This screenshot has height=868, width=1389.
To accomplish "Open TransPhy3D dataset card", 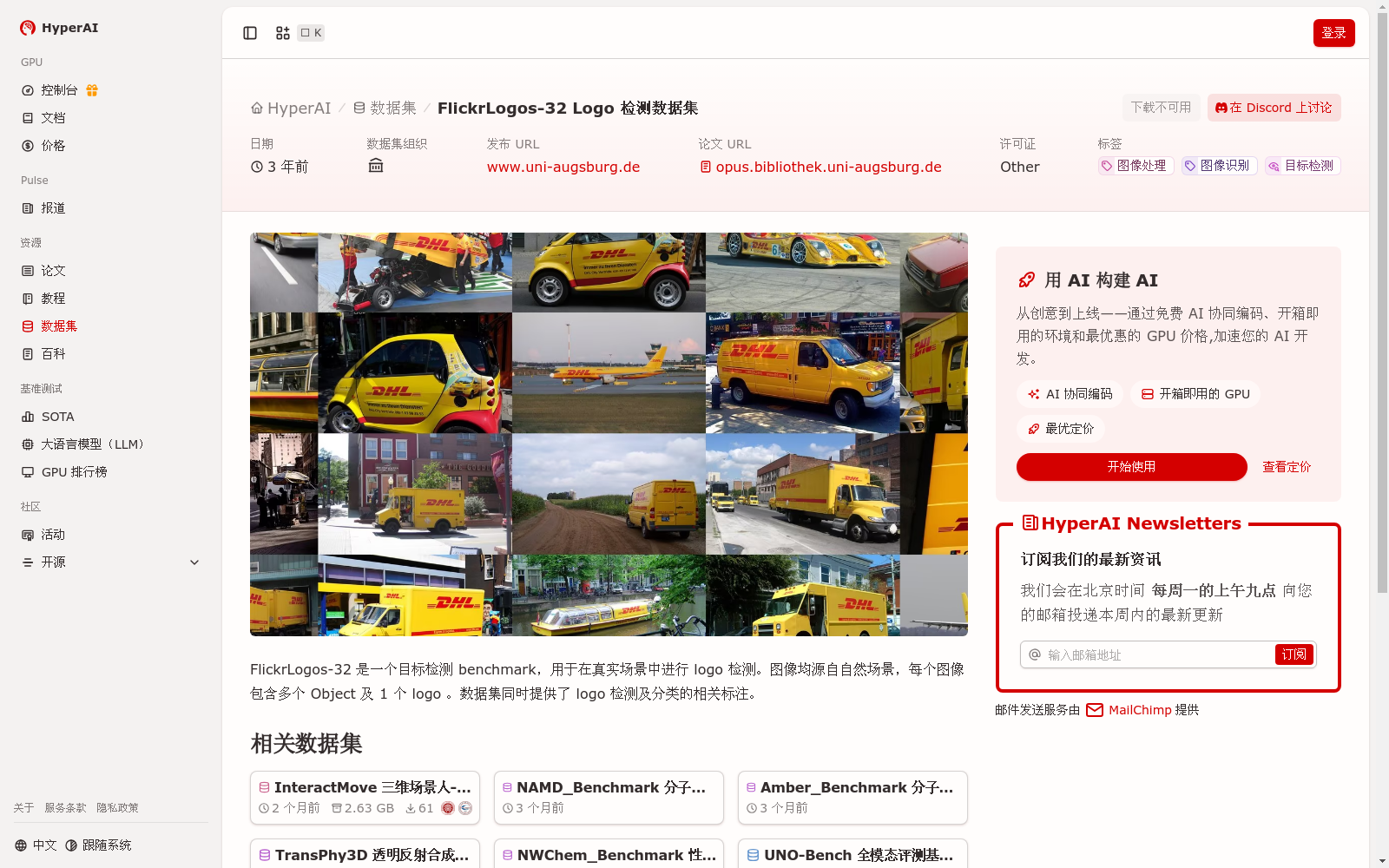I will point(365,853).
